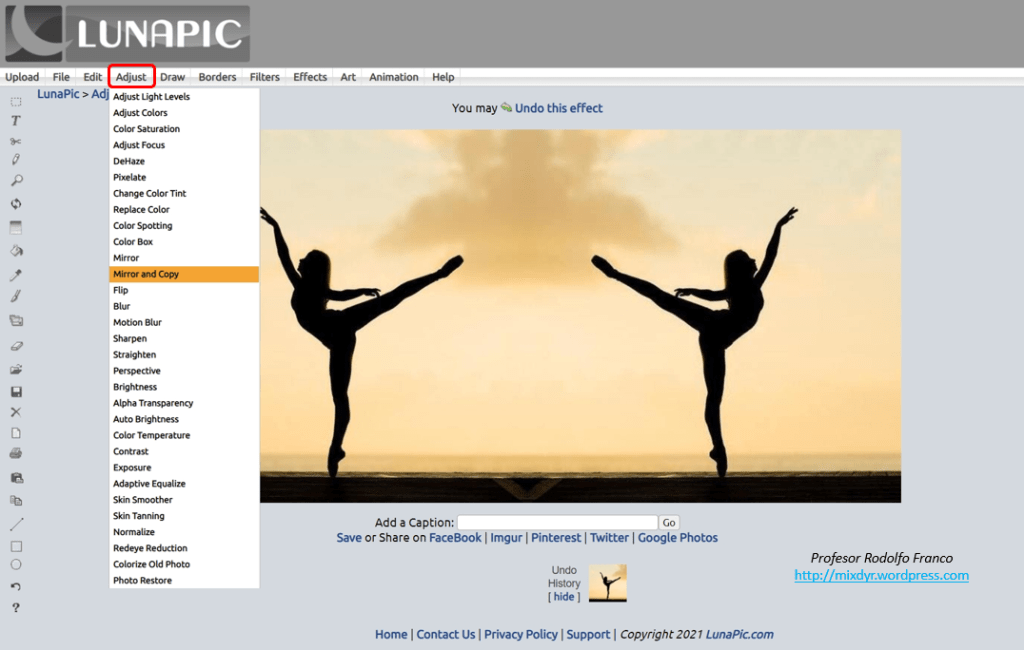1024x650 pixels.
Task: Open the Effects menu
Action: pos(310,77)
